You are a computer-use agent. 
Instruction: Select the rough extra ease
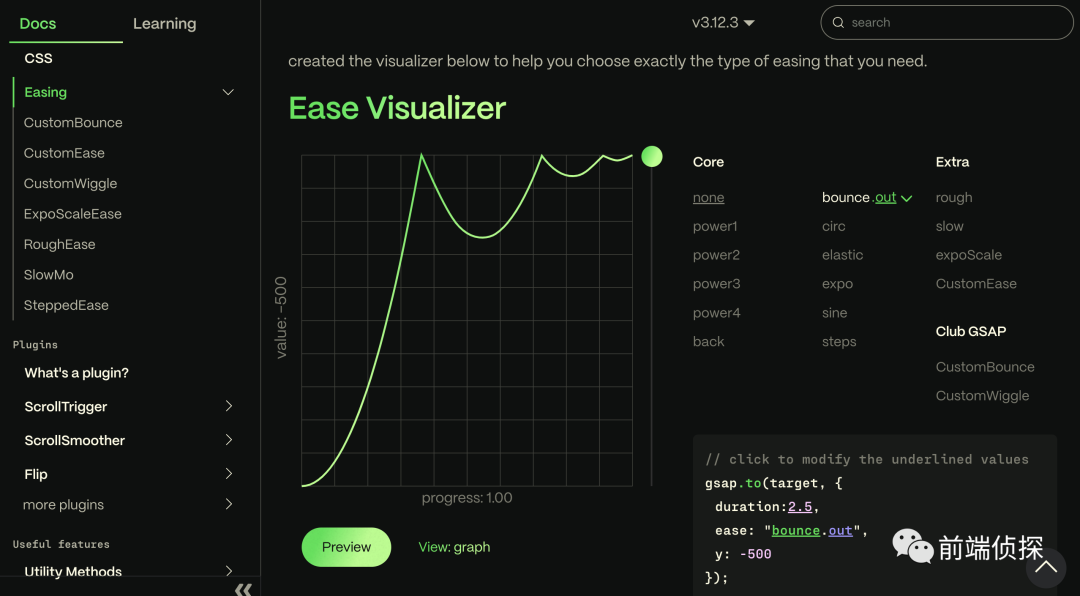[954, 198]
